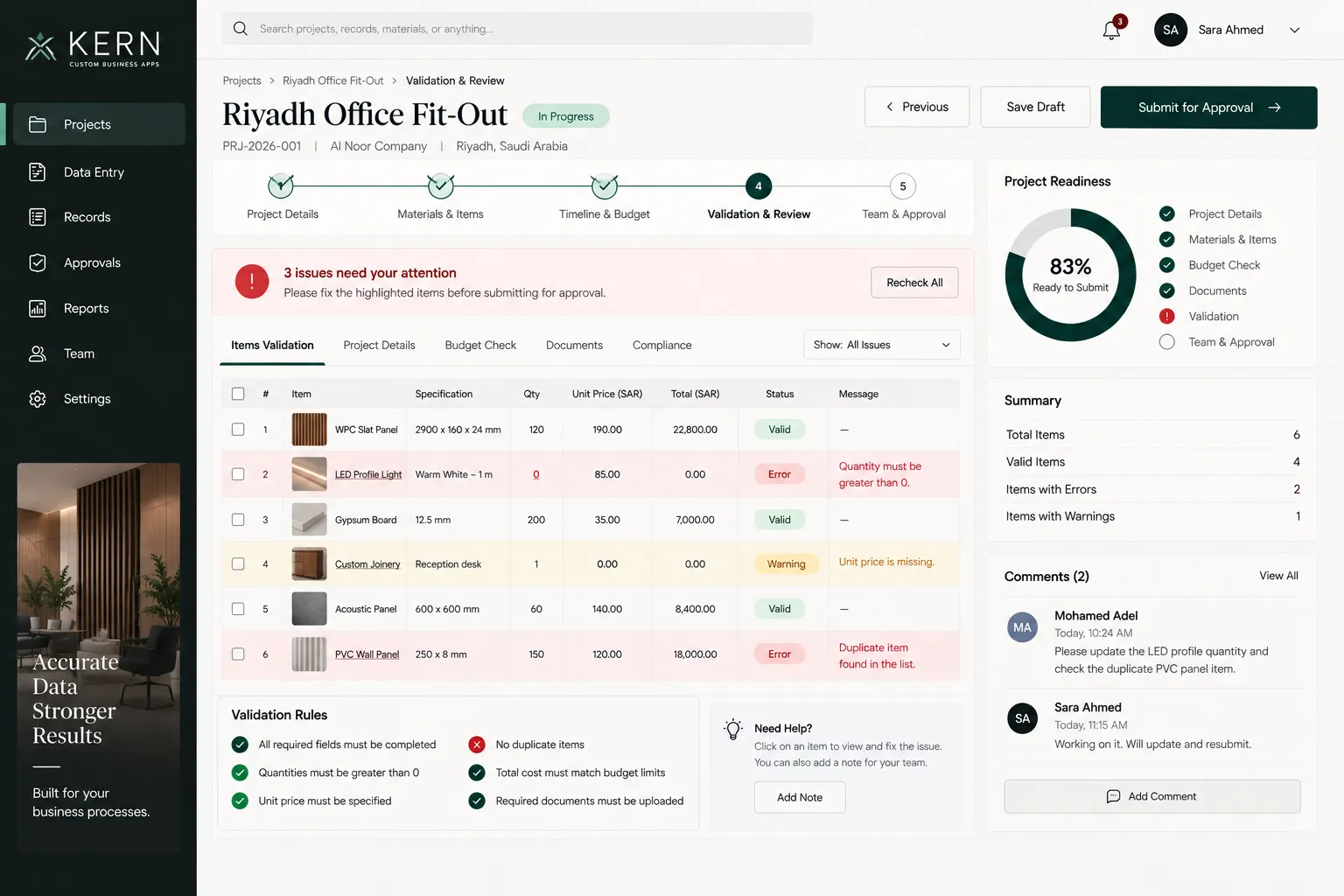Switch to the Project Details tab
1344x896 pixels.
[379, 346]
